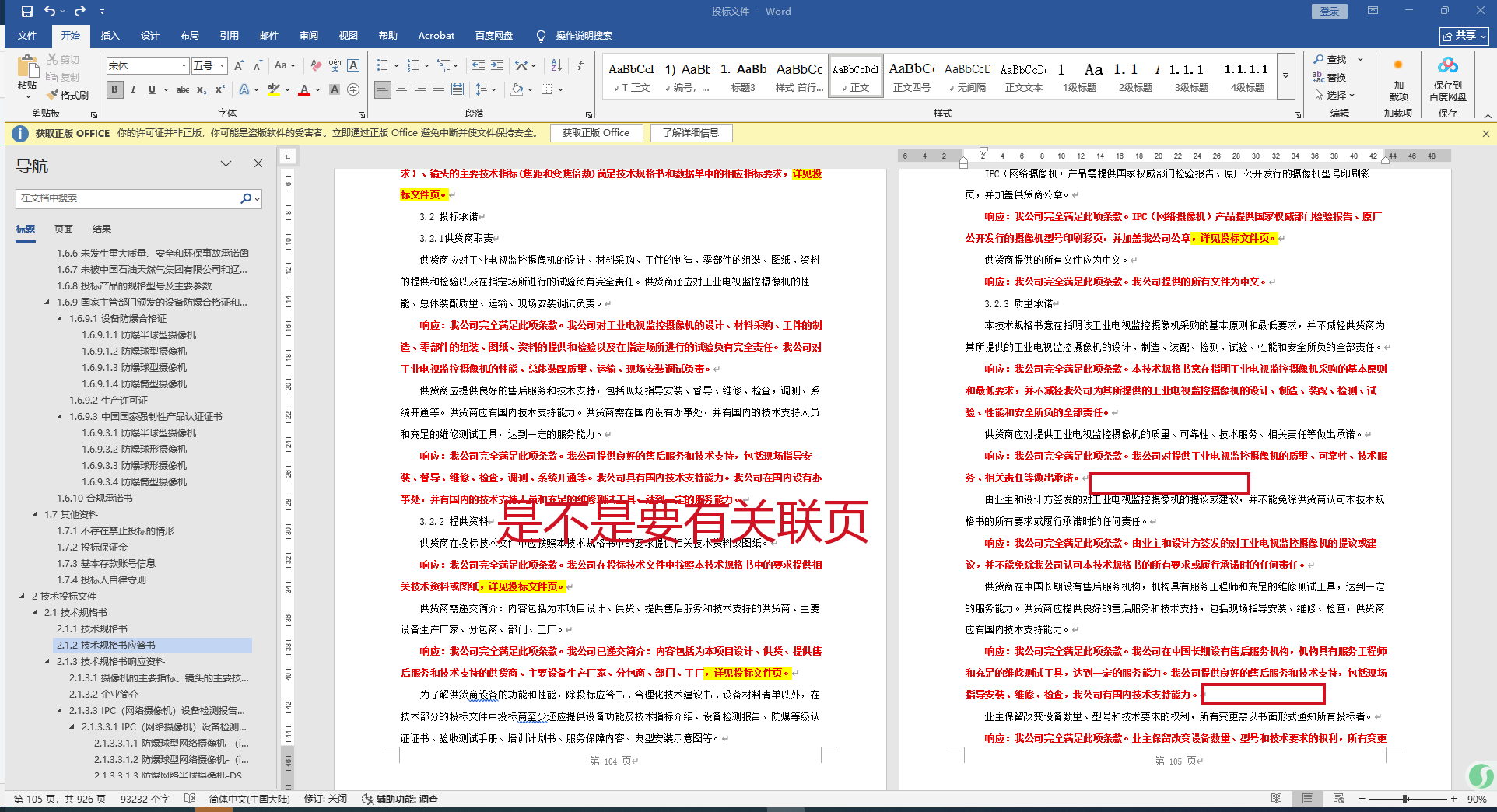Sort the selection with the A-Z icon
The width and height of the screenshot is (1497, 812).
556,66
